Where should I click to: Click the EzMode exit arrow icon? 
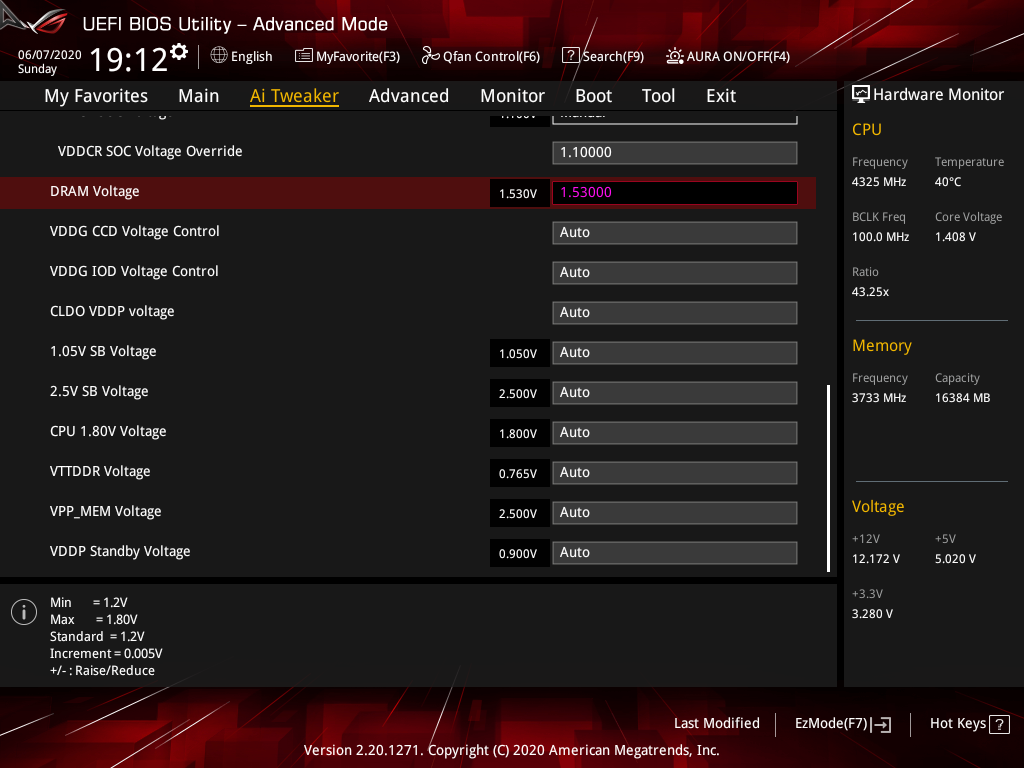click(881, 724)
